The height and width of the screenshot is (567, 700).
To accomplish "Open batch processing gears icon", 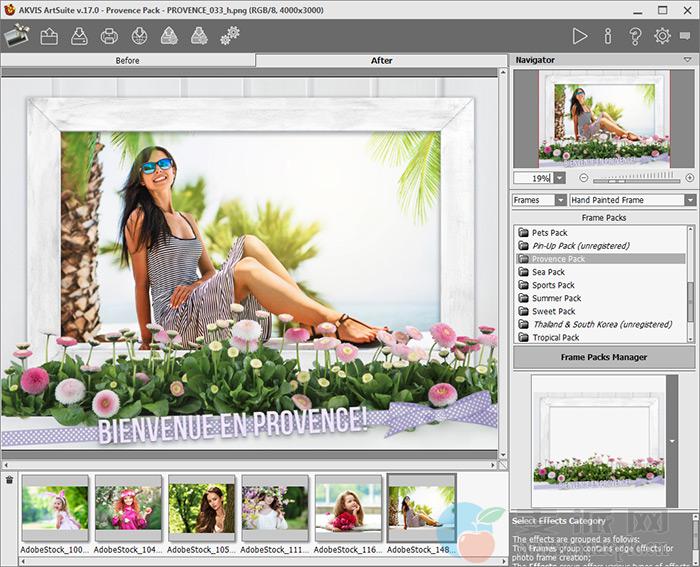I will click(230, 37).
